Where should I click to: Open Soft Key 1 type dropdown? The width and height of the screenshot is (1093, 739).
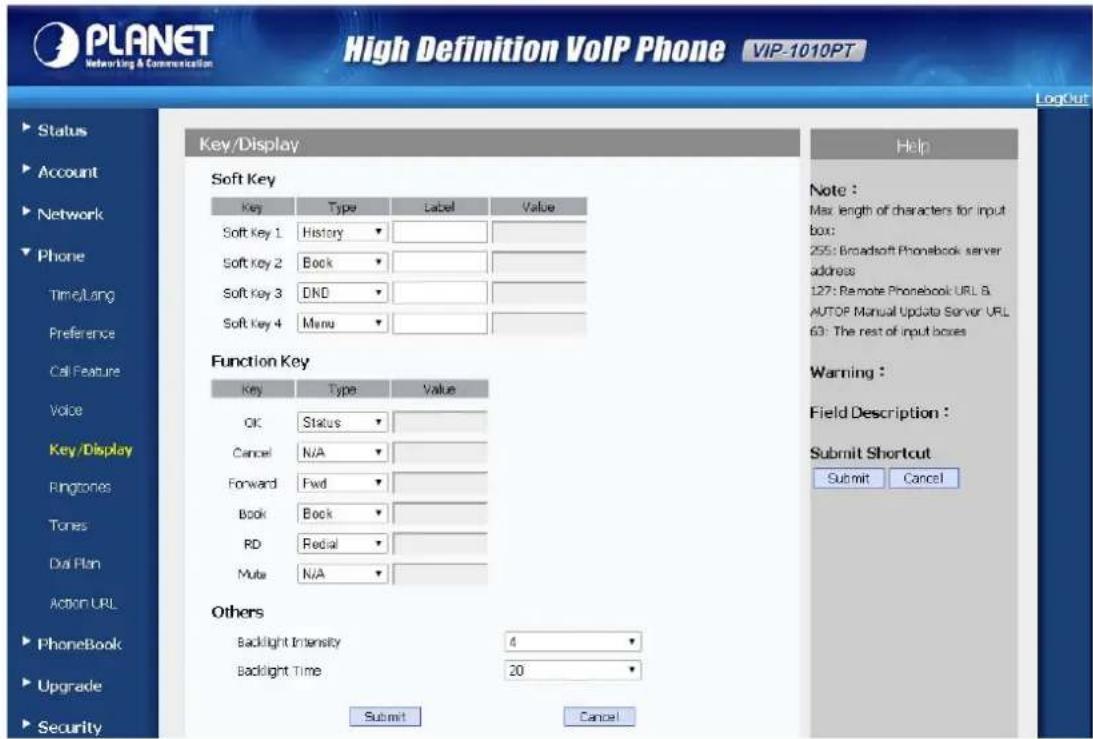(342, 232)
